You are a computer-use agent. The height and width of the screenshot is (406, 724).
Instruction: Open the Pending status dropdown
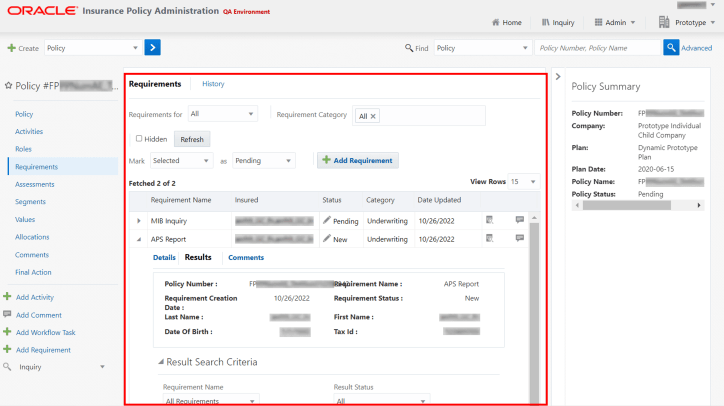click(x=264, y=160)
